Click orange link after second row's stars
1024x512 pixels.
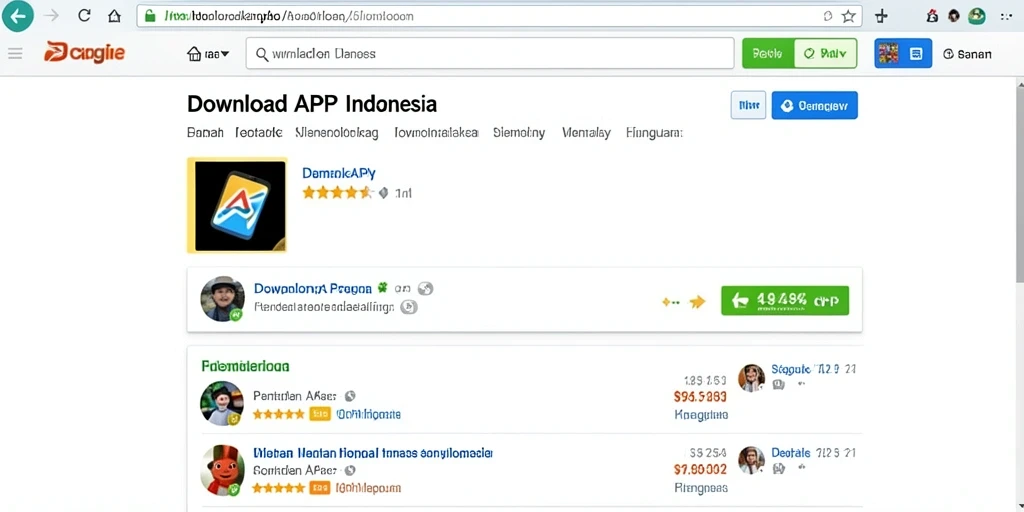point(368,488)
